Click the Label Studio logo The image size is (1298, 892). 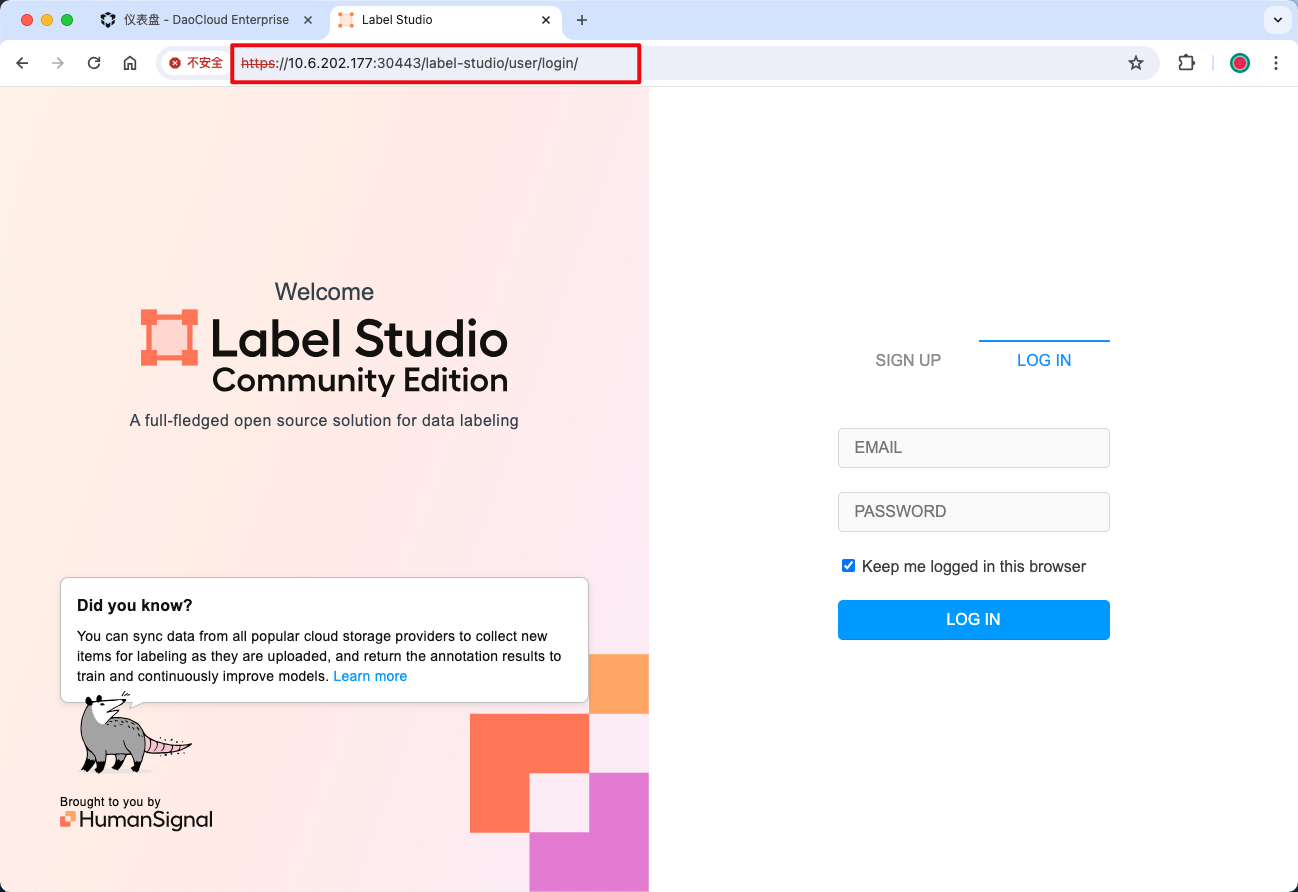168,339
